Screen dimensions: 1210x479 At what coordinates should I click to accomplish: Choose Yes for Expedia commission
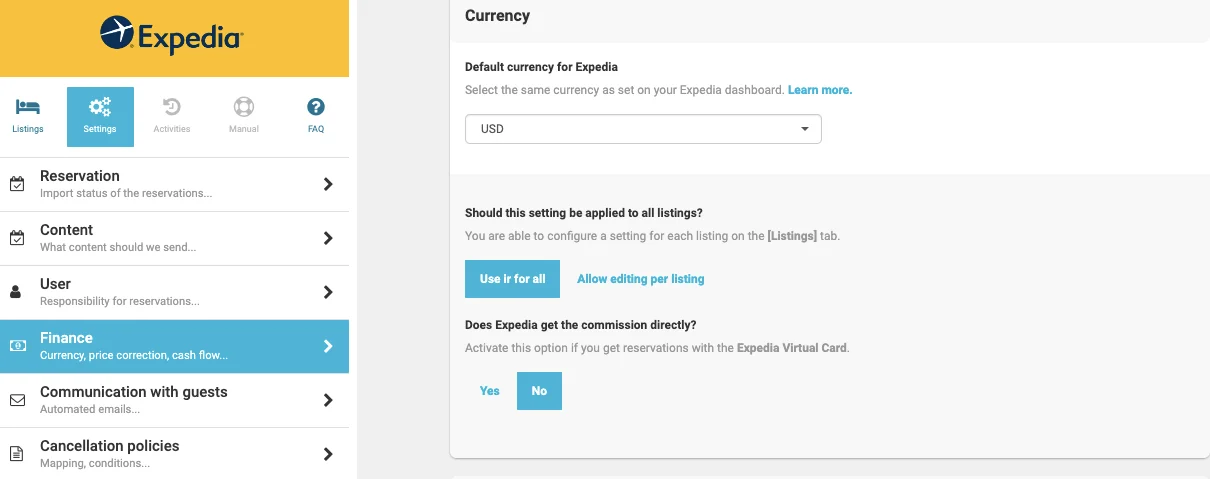pyautogui.click(x=489, y=391)
